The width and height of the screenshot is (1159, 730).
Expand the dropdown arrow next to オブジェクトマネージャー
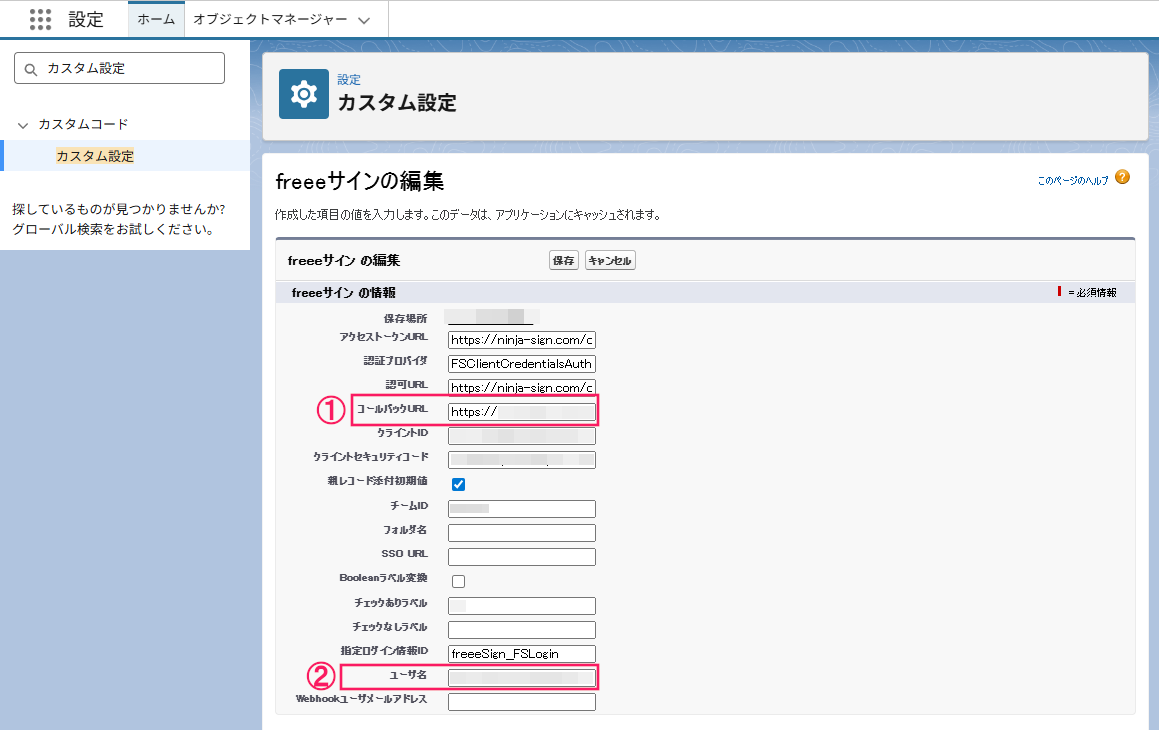(x=364, y=20)
